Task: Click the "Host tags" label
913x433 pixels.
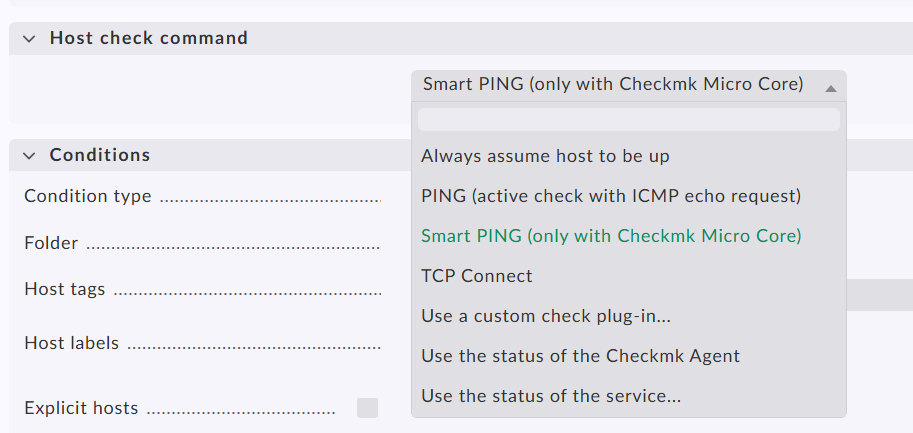Action: 65,290
